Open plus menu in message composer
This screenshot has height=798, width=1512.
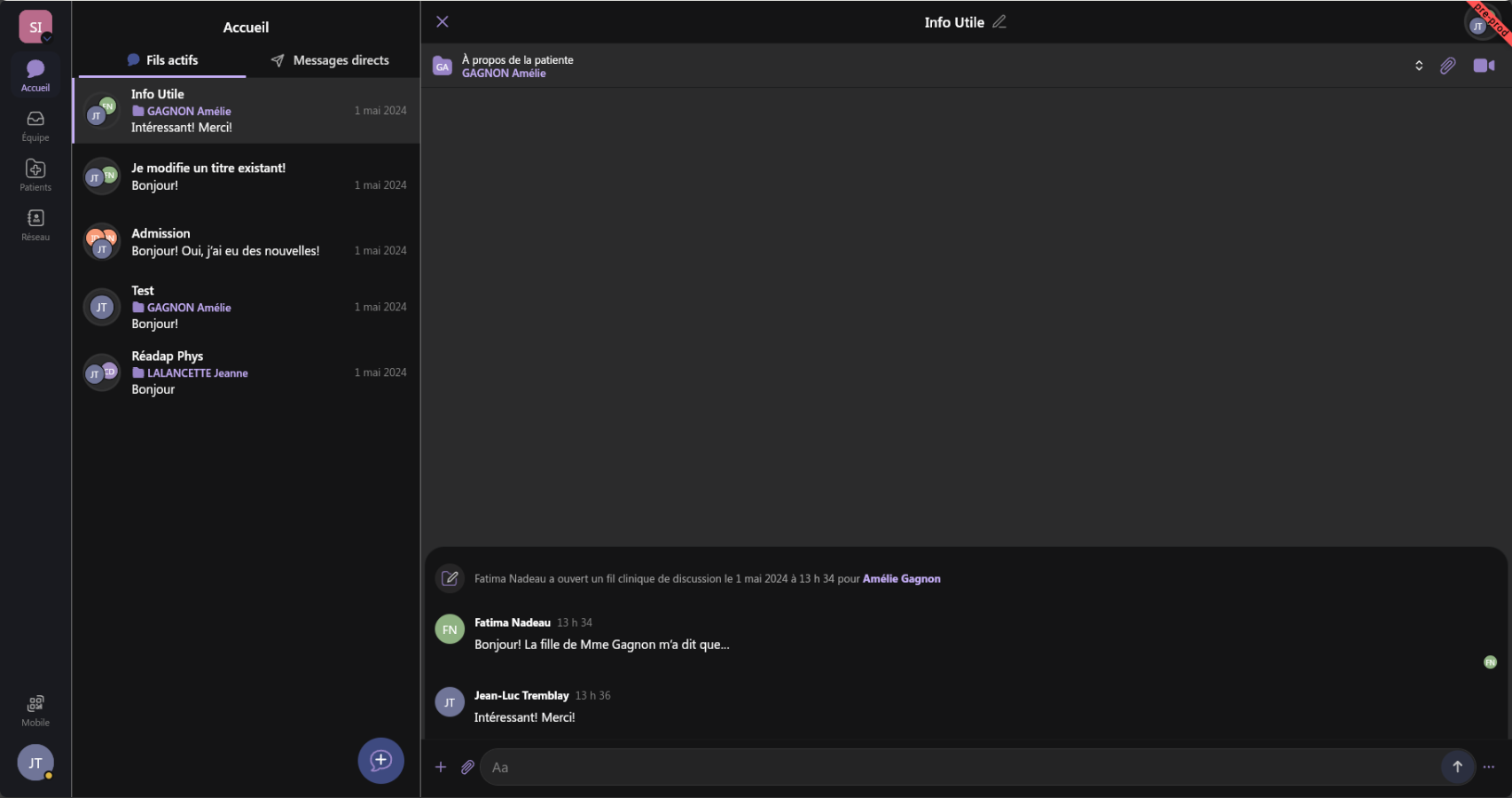click(441, 767)
